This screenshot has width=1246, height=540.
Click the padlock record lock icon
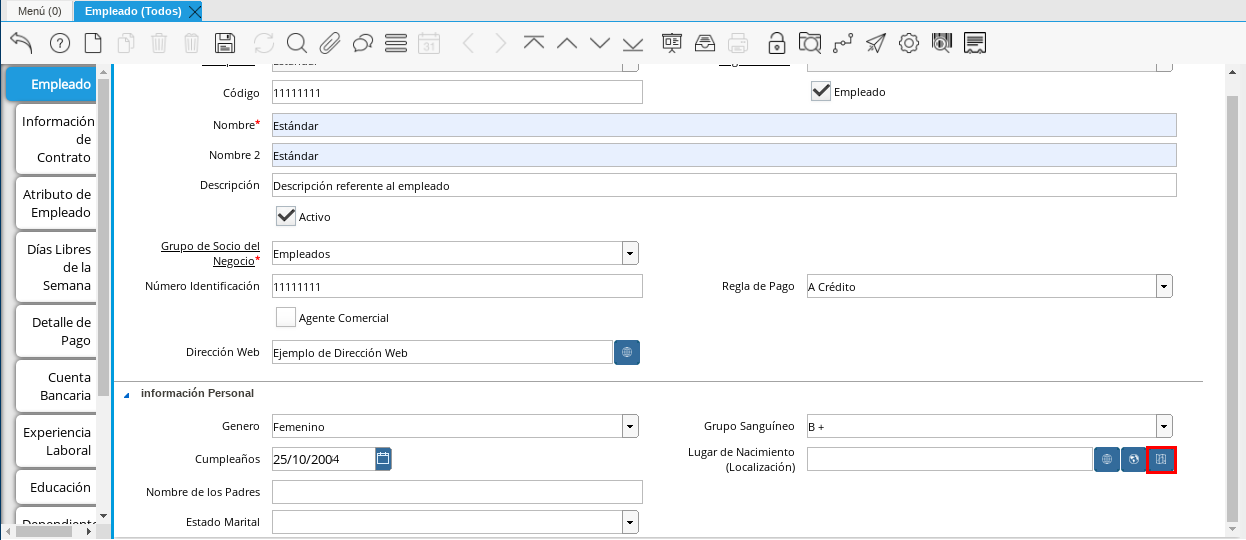776,43
